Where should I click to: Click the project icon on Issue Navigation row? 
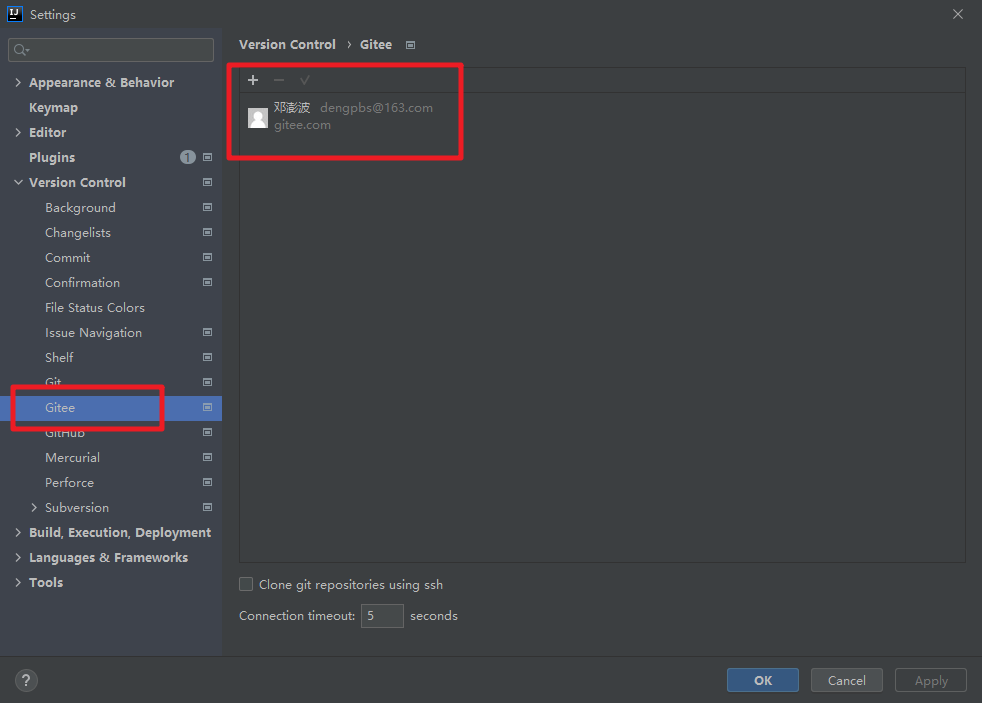[207, 332]
